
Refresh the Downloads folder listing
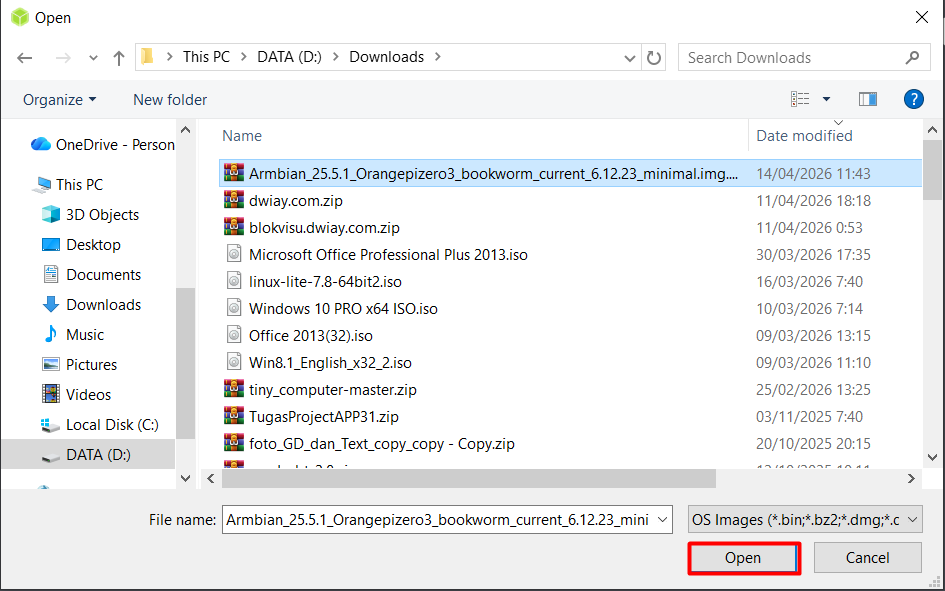click(654, 58)
